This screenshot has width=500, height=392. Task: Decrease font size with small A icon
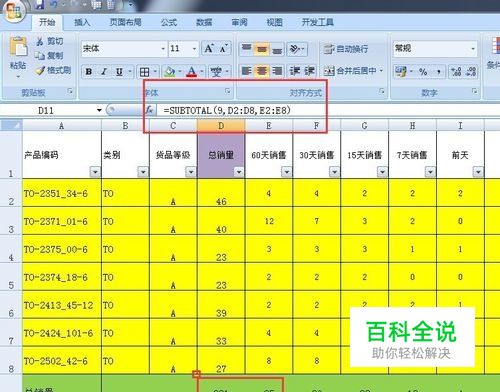223,49
